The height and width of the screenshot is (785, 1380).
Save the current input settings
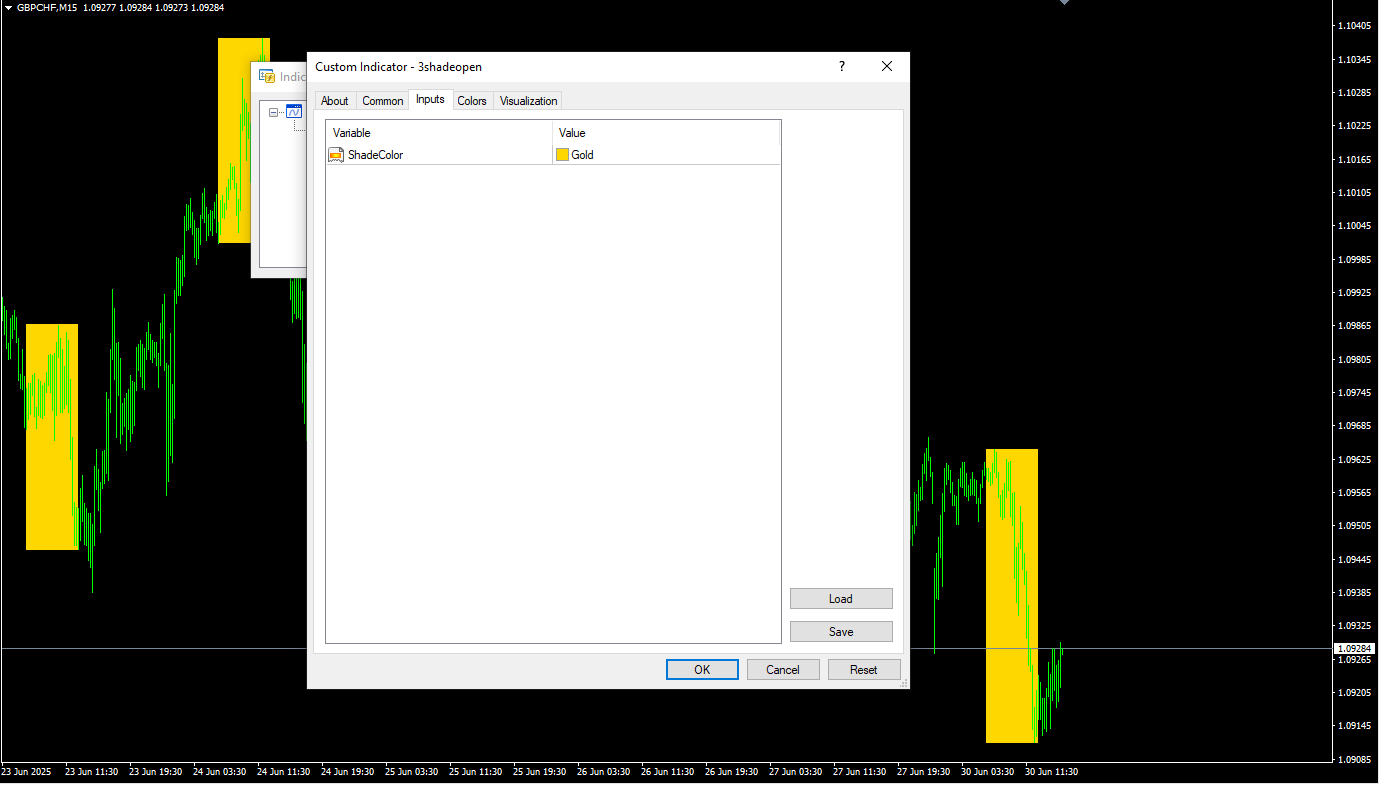[x=841, y=632]
